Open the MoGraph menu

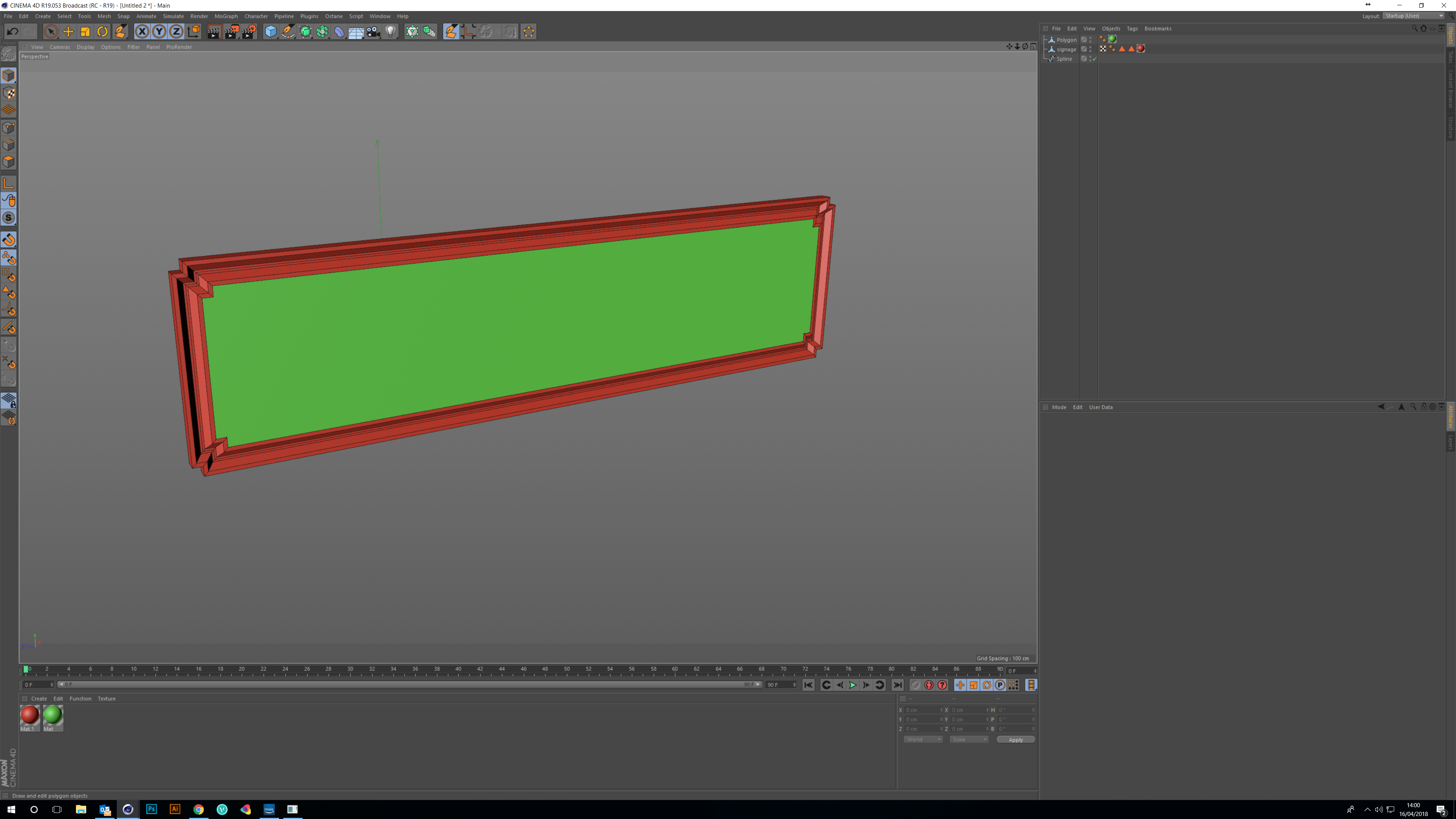tap(226, 16)
